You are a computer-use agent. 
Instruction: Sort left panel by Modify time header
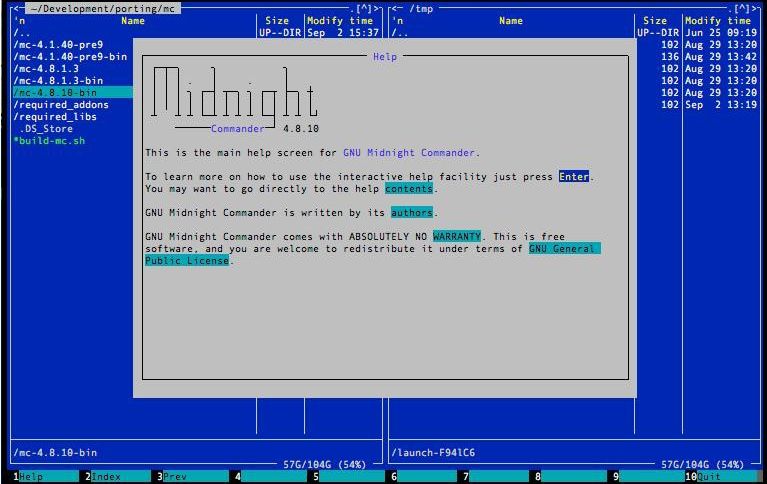point(340,21)
